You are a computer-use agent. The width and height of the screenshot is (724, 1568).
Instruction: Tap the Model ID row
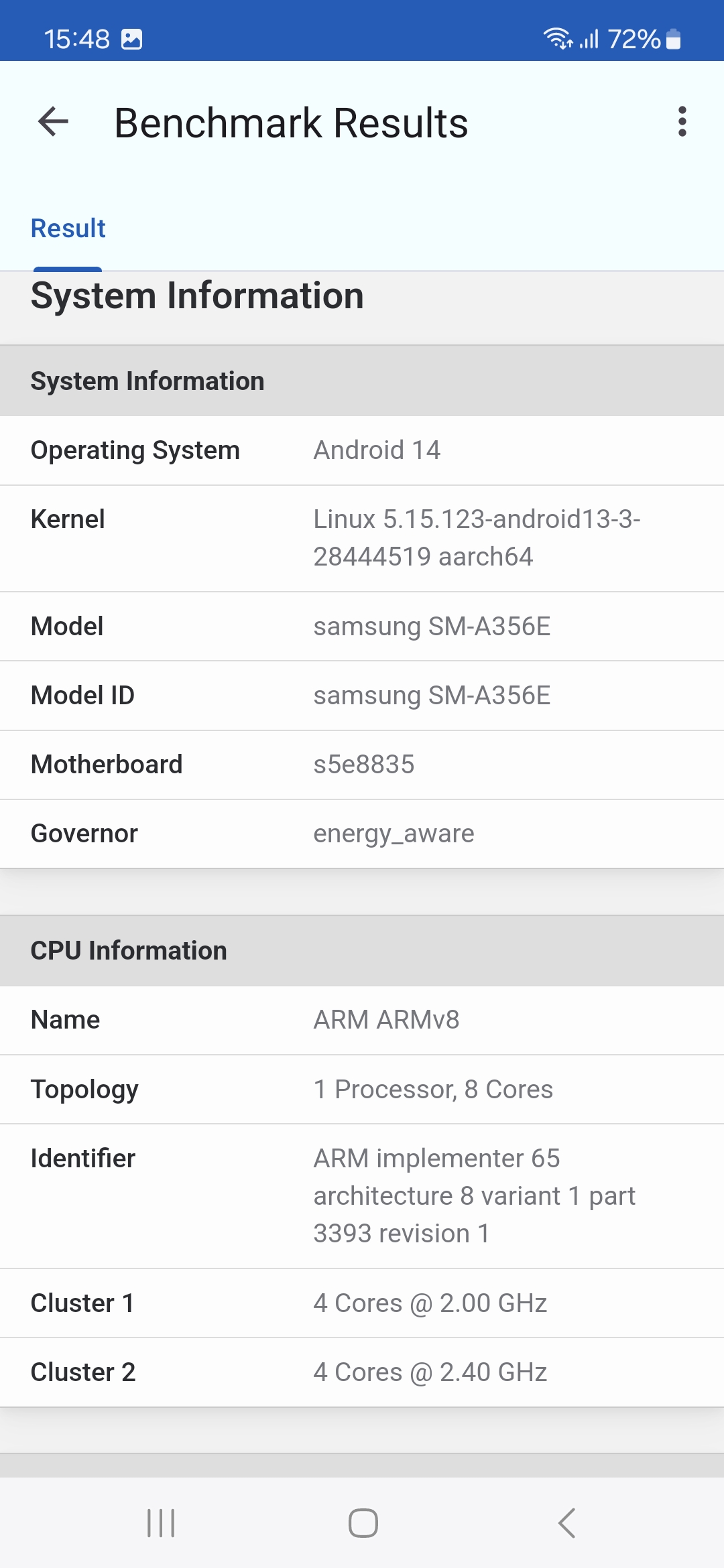pyautogui.click(x=362, y=696)
